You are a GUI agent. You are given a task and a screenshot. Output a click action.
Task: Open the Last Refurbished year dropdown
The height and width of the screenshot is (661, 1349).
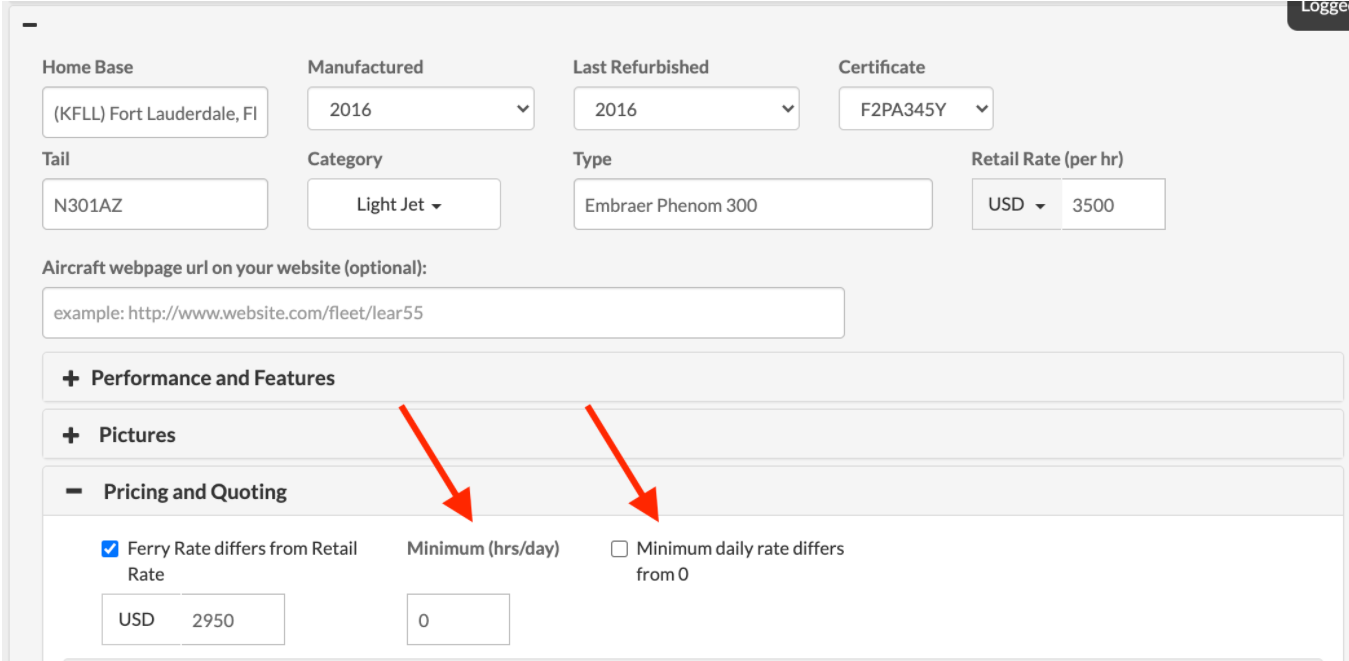click(686, 109)
